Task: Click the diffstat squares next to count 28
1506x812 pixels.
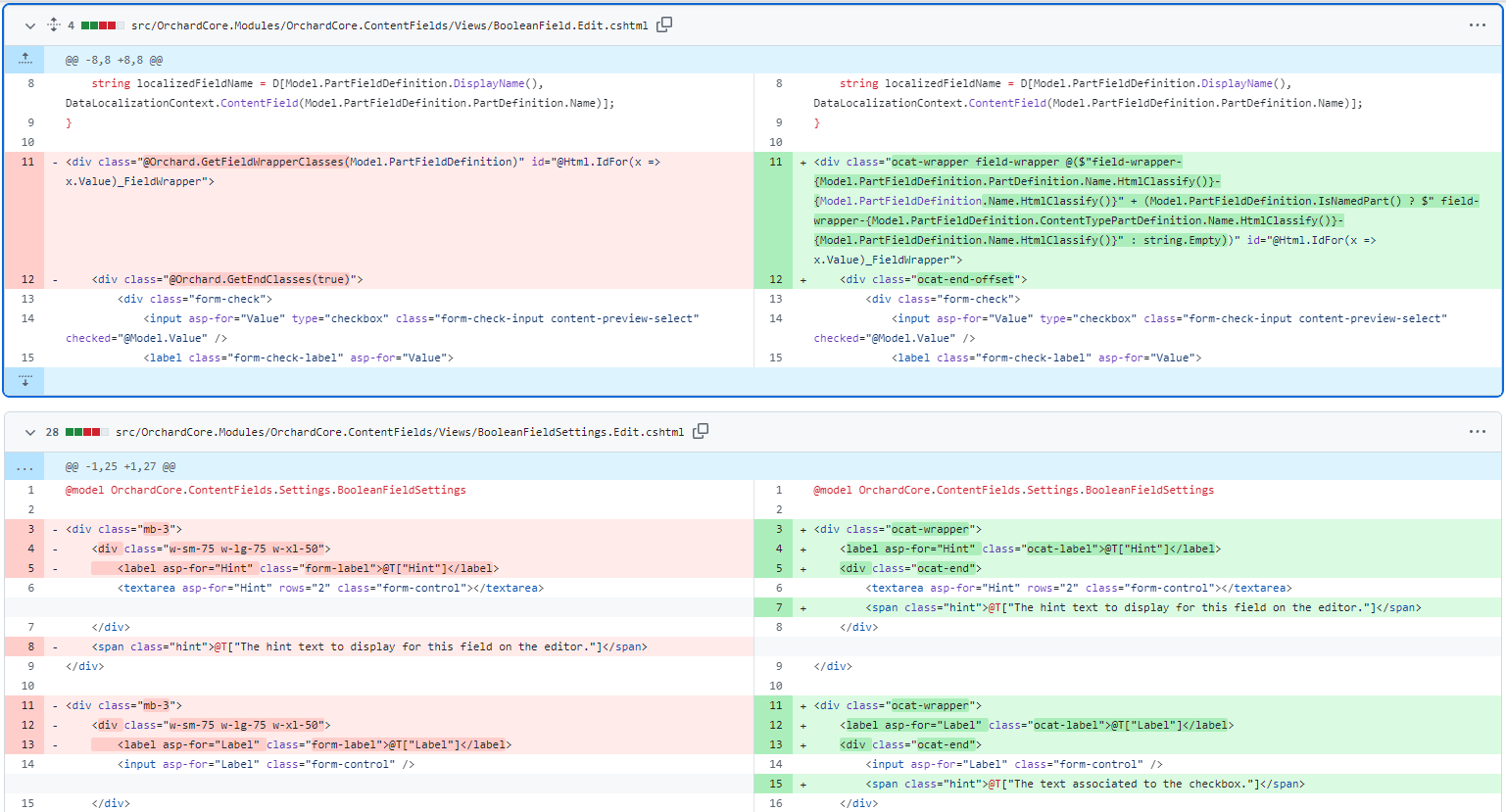Action: pyautogui.click(x=86, y=432)
